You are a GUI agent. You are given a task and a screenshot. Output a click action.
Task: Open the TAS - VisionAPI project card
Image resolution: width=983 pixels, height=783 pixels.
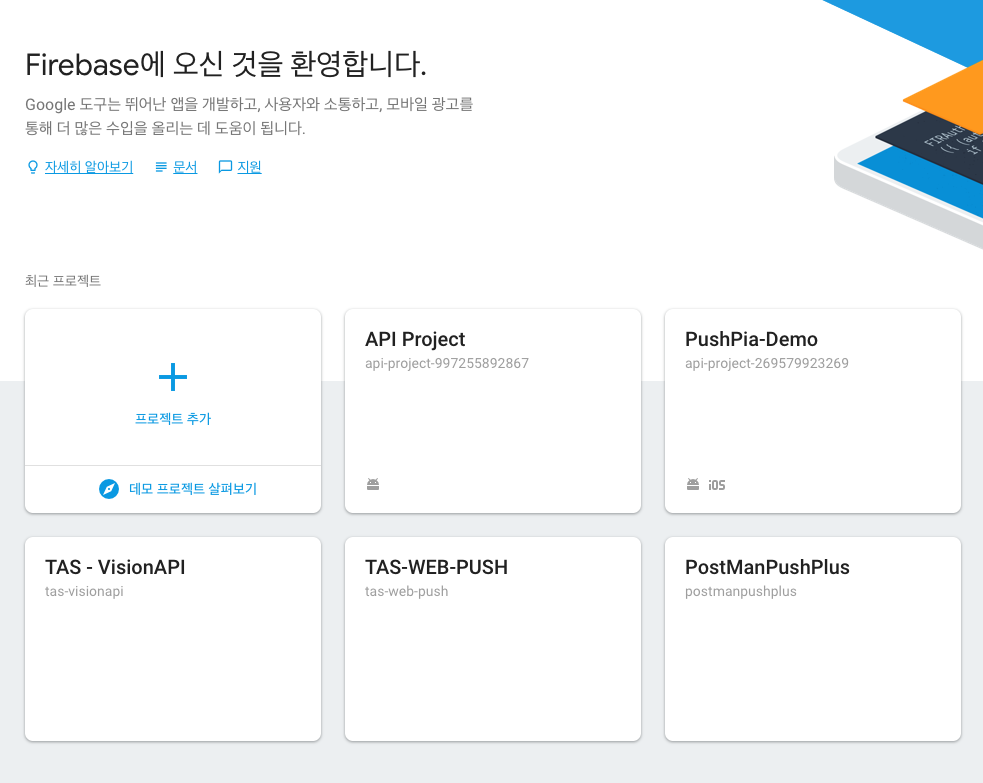tap(173, 639)
